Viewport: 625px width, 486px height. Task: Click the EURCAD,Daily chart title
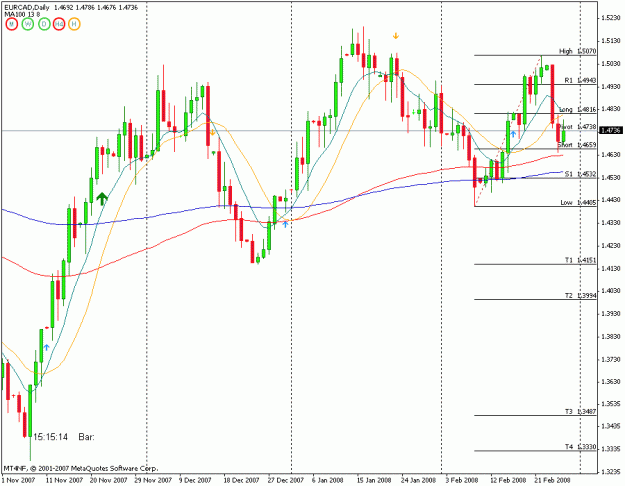click(27, 8)
